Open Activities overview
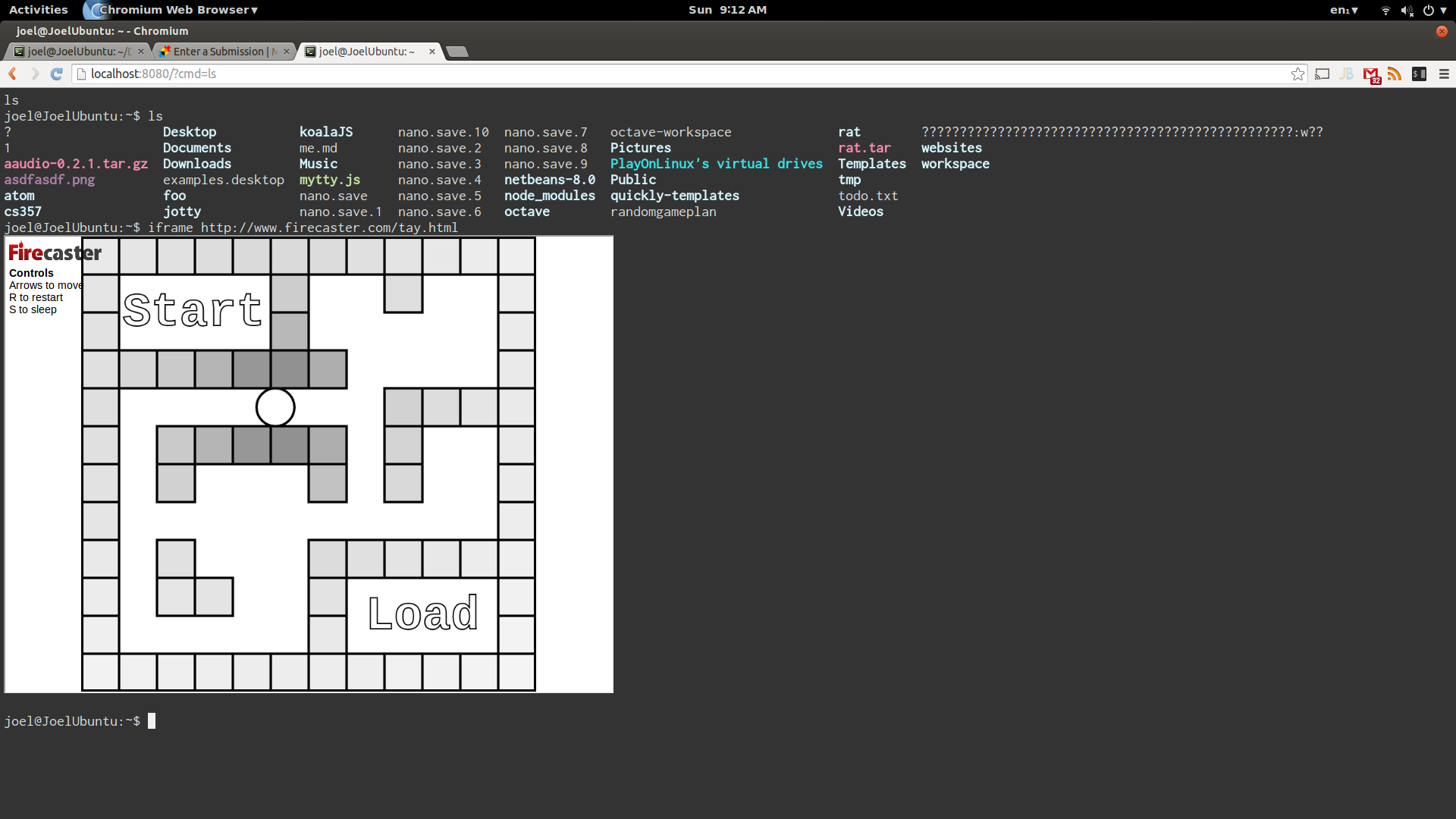1456x819 pixels. (38, 10)
